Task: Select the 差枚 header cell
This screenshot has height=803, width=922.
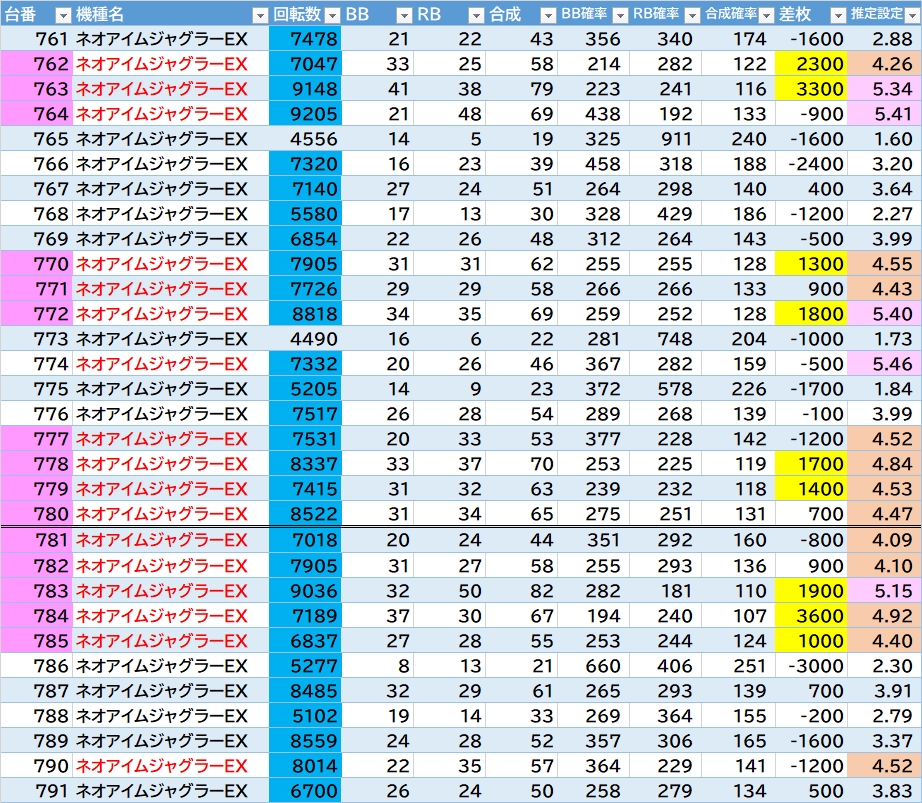Action: pos(811,14)
